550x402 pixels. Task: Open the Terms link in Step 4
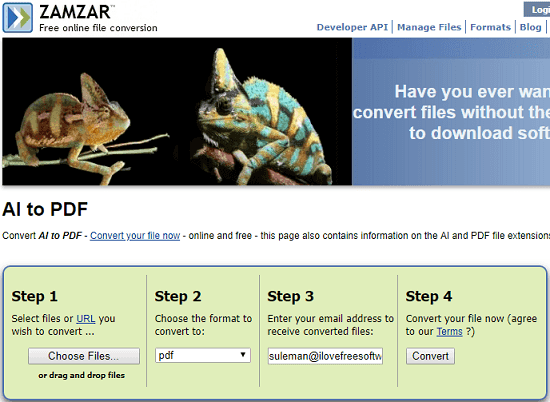tap(449, 331)
